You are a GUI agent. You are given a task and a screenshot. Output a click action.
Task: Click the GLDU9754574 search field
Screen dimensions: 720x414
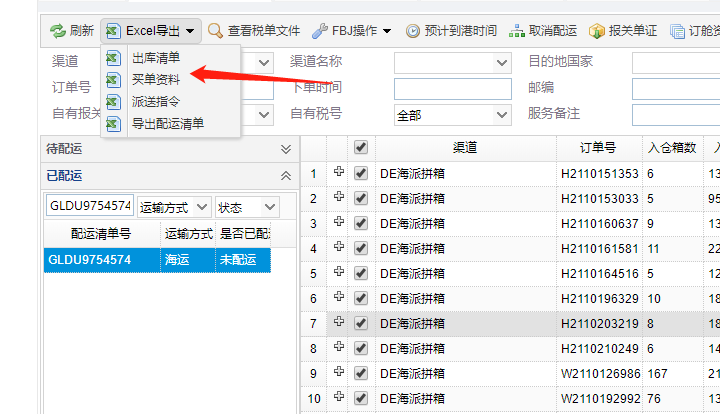tap(90, 206)
